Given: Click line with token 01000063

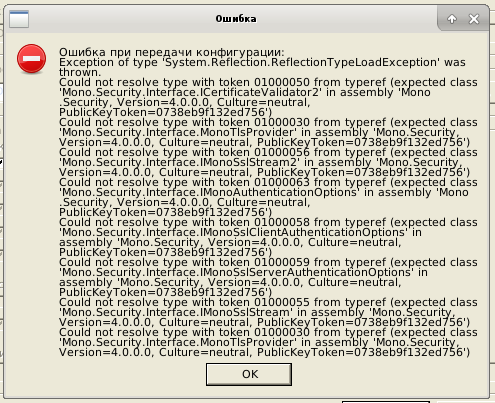Looking at the screenshot, I should coord(268,182).
